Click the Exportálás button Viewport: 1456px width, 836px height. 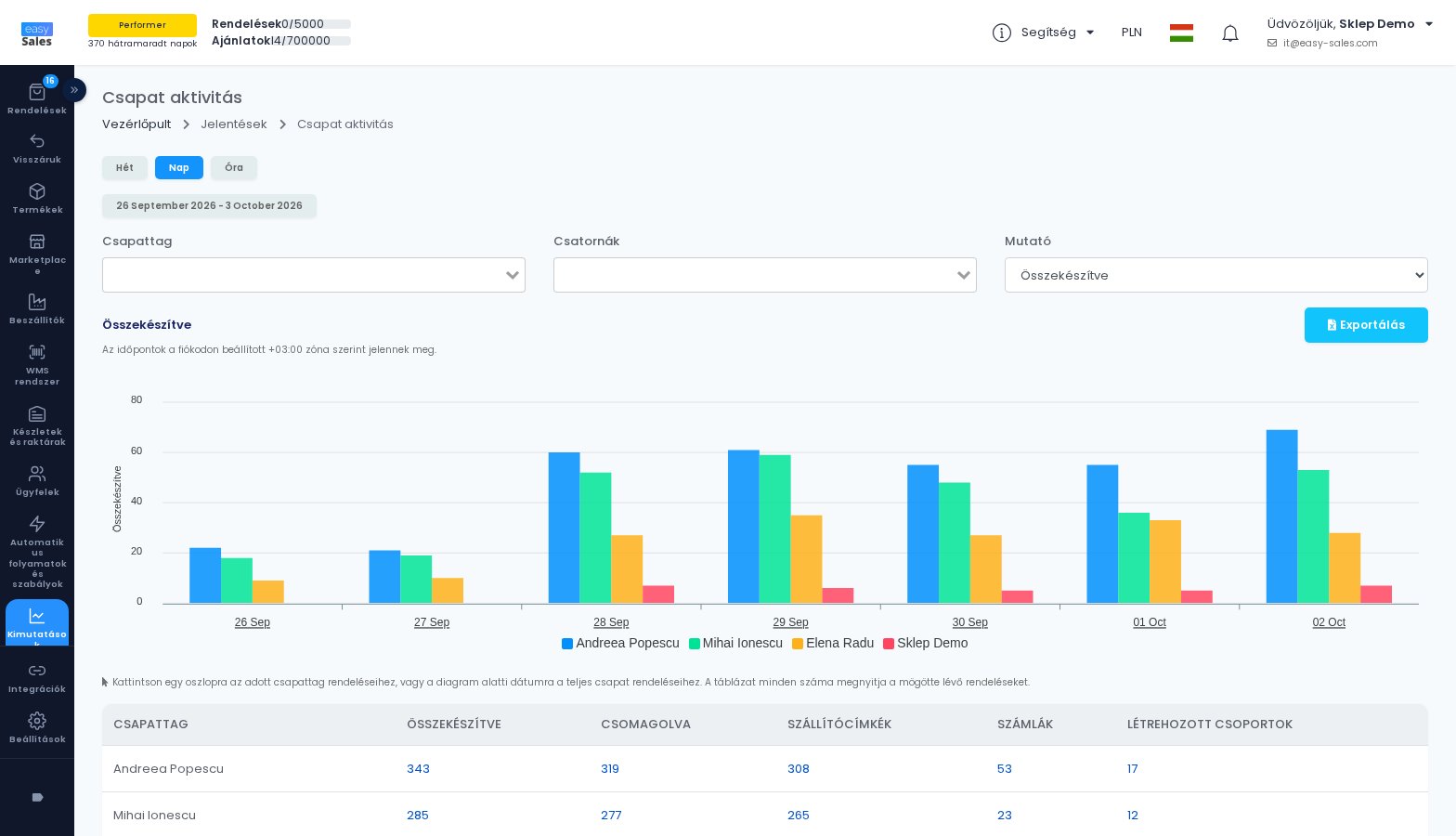pos(1366,325)
